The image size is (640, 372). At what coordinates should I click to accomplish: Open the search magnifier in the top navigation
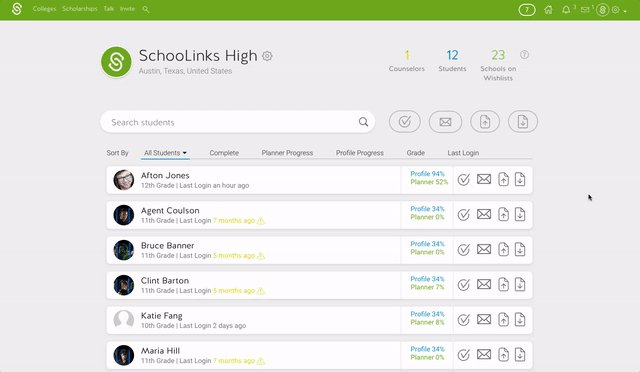(145, 9)
